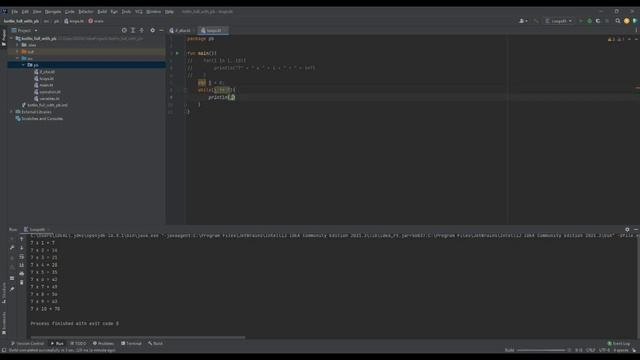Click the console horizontal scrollbar

pos(138,338)
